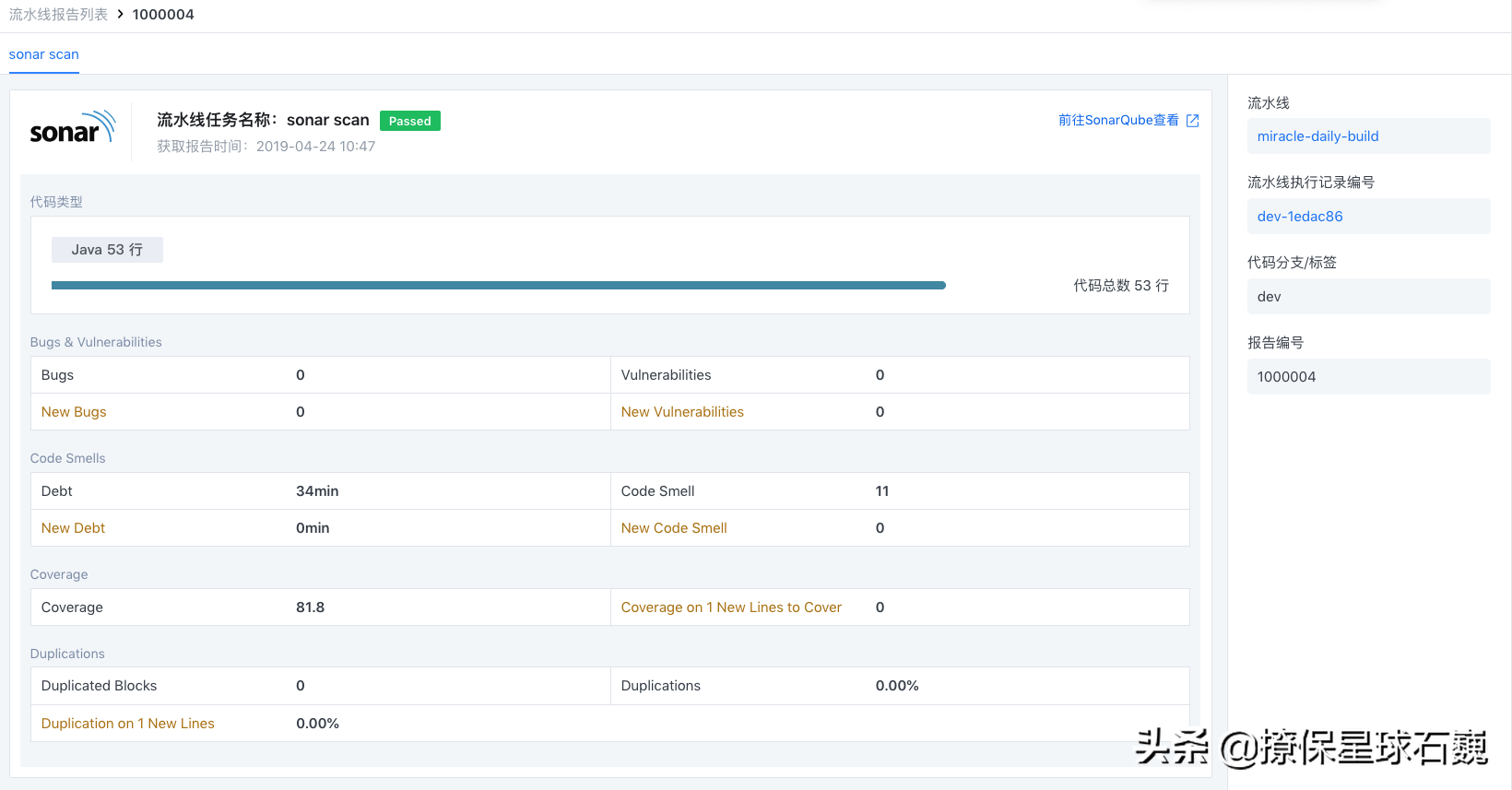Open Duplication on 1 New Lines metric
Image resolution: width=1512 pixels, height=790 pixels.
coord(127,724)
